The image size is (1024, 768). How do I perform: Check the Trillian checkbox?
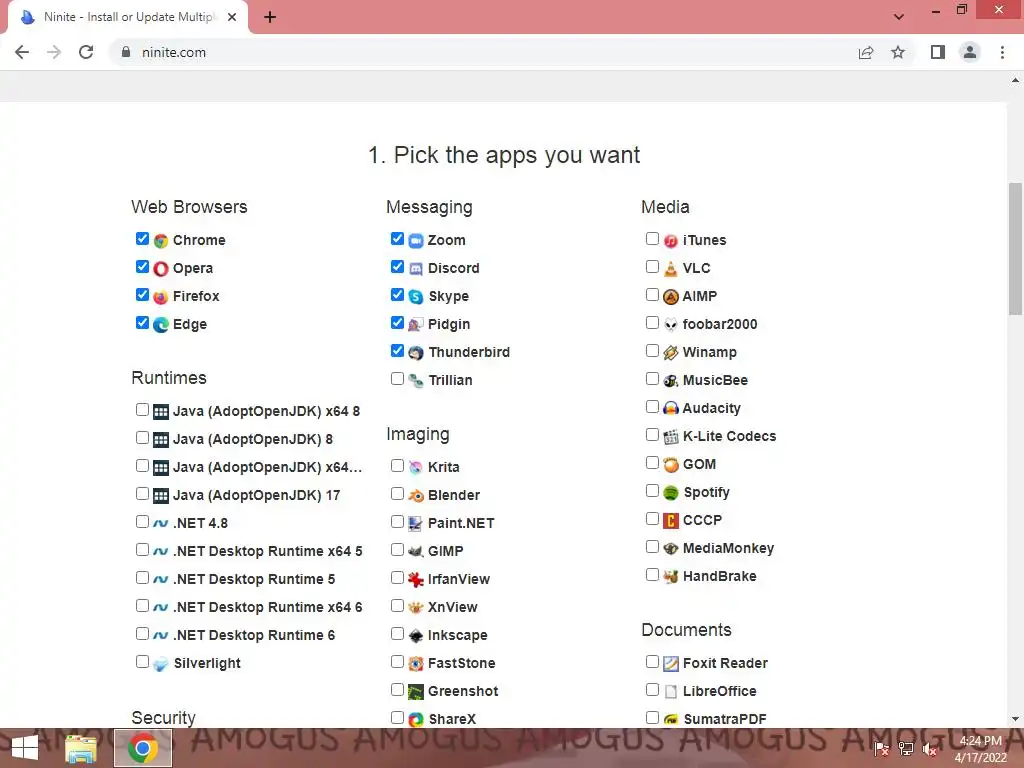click(397, 379)
